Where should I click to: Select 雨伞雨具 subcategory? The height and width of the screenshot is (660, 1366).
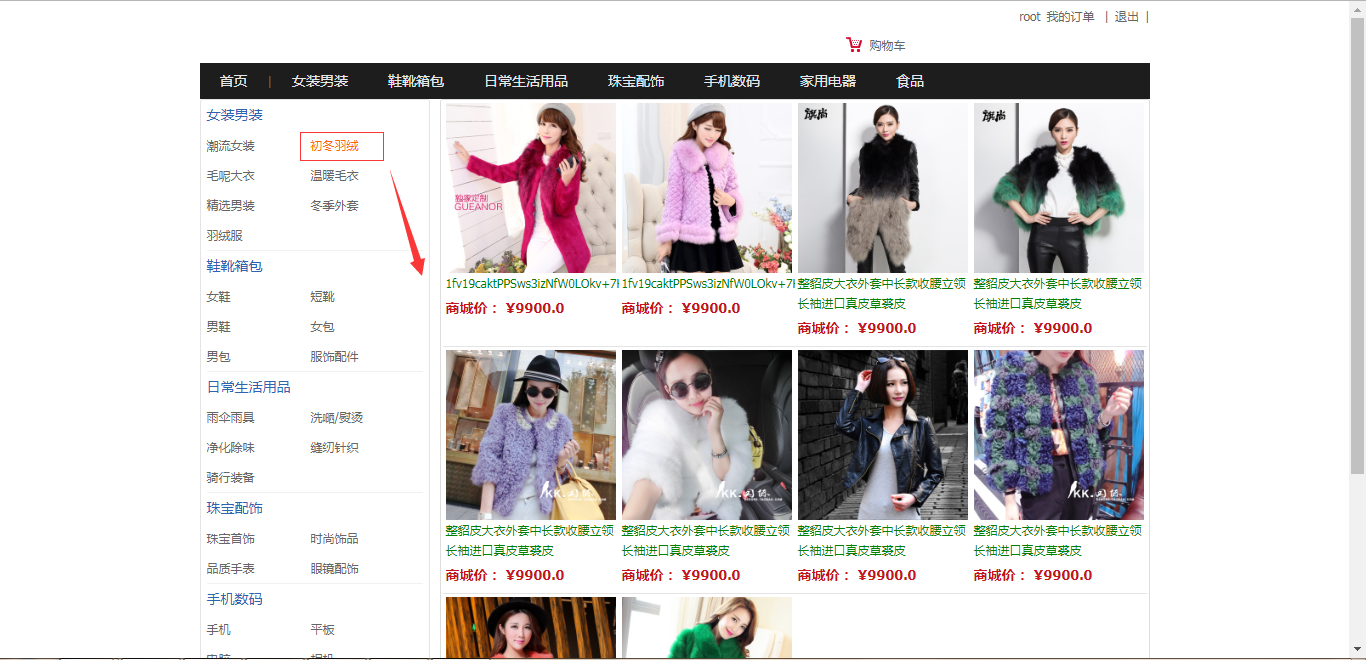(231, 418)
